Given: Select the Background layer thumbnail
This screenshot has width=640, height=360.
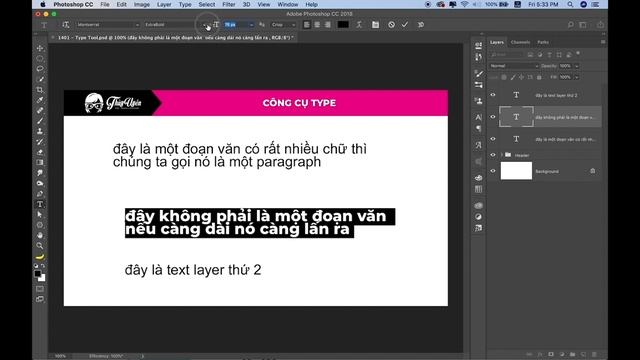Looking at the screenshot, I should click(516, 171).
